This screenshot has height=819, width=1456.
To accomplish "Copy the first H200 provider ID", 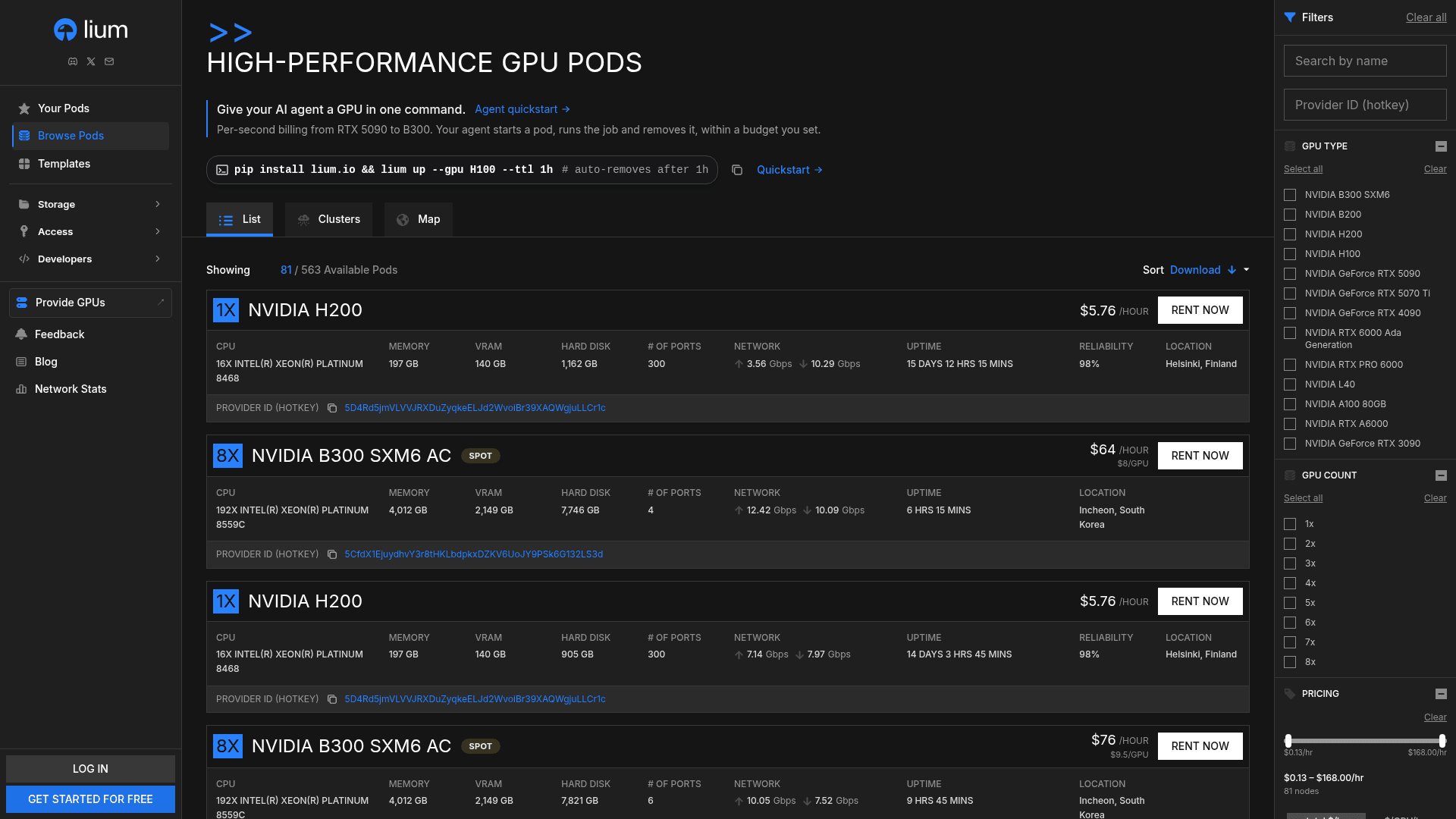I will (x=332, y=408).
